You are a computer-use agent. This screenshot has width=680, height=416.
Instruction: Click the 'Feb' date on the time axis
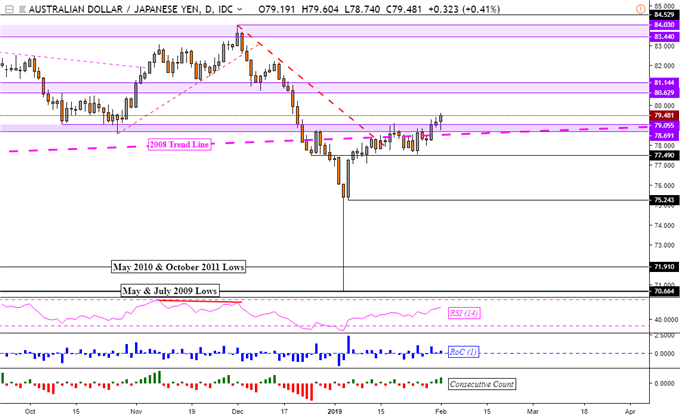point(441,411)
